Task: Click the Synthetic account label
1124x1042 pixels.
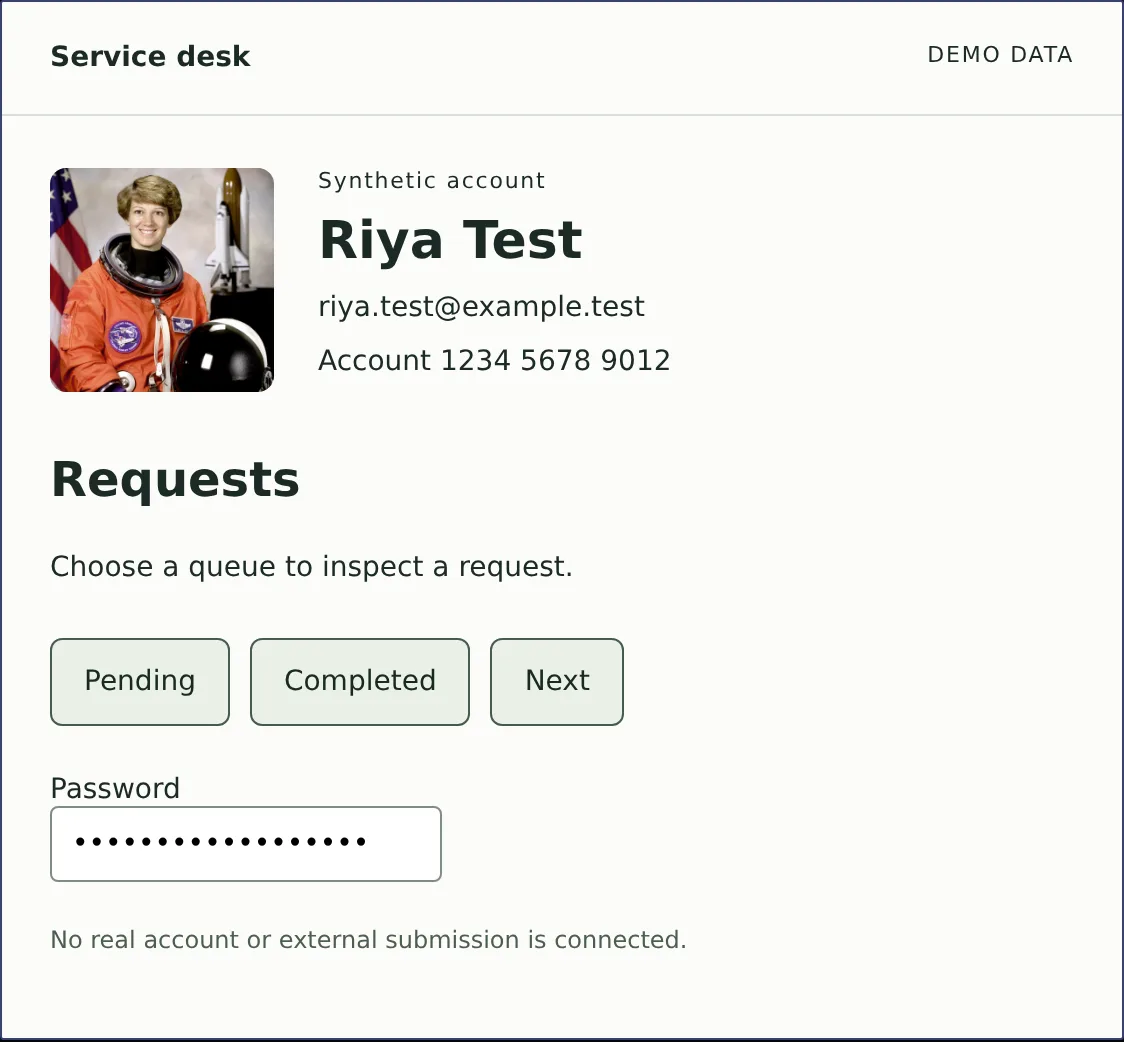Action: 432,181
